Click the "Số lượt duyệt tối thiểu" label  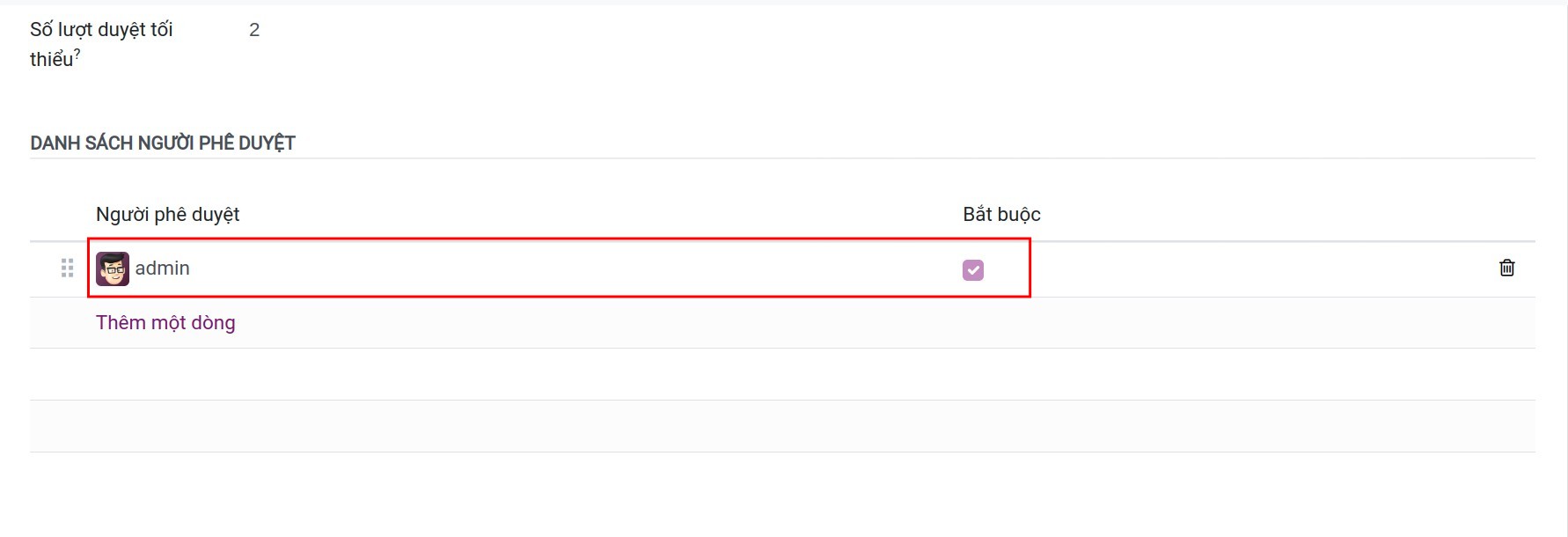click(101, 30)
